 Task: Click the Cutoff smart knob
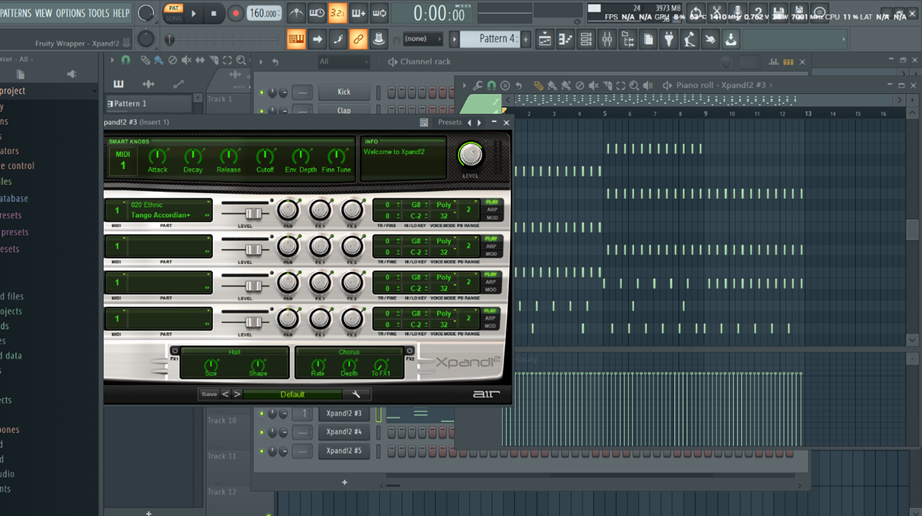click(x=265, y=156)
